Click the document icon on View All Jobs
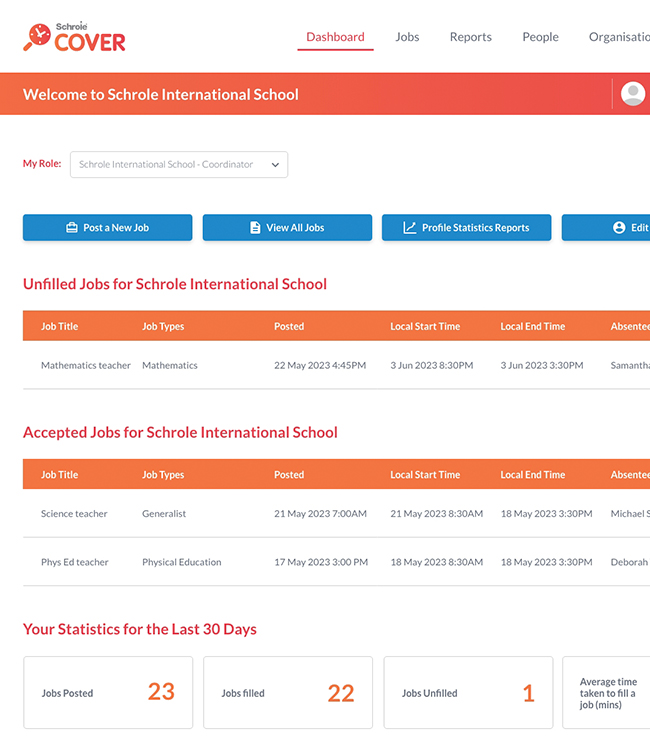This screenshot has height=750, width=650. point(255,228)
